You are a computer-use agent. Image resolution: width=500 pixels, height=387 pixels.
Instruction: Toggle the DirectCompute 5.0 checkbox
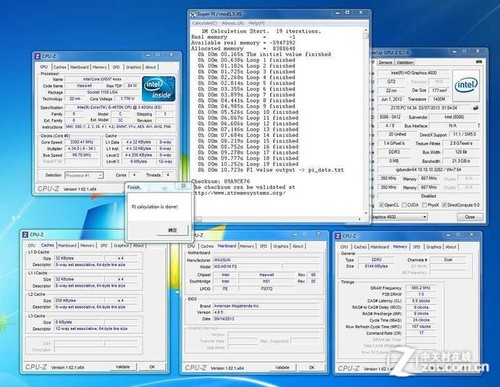tap(444, 205)
